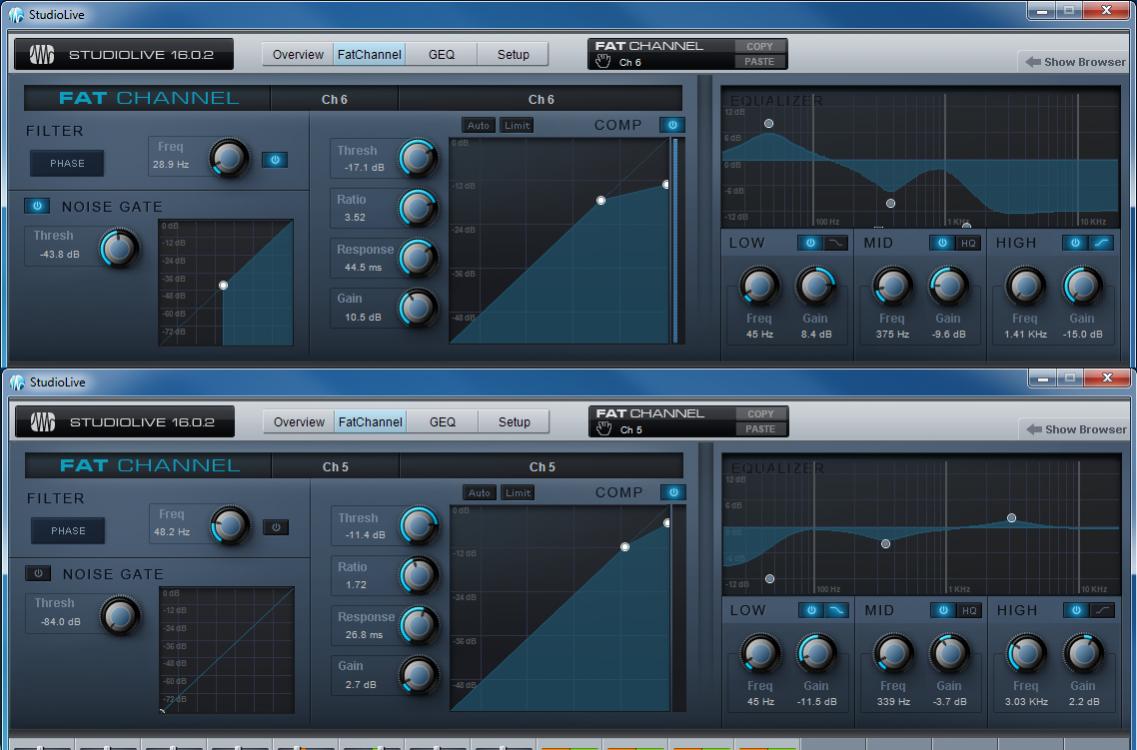
Task: Paste Fat Channel settings onto Ch 6
Action: point(759,62)
